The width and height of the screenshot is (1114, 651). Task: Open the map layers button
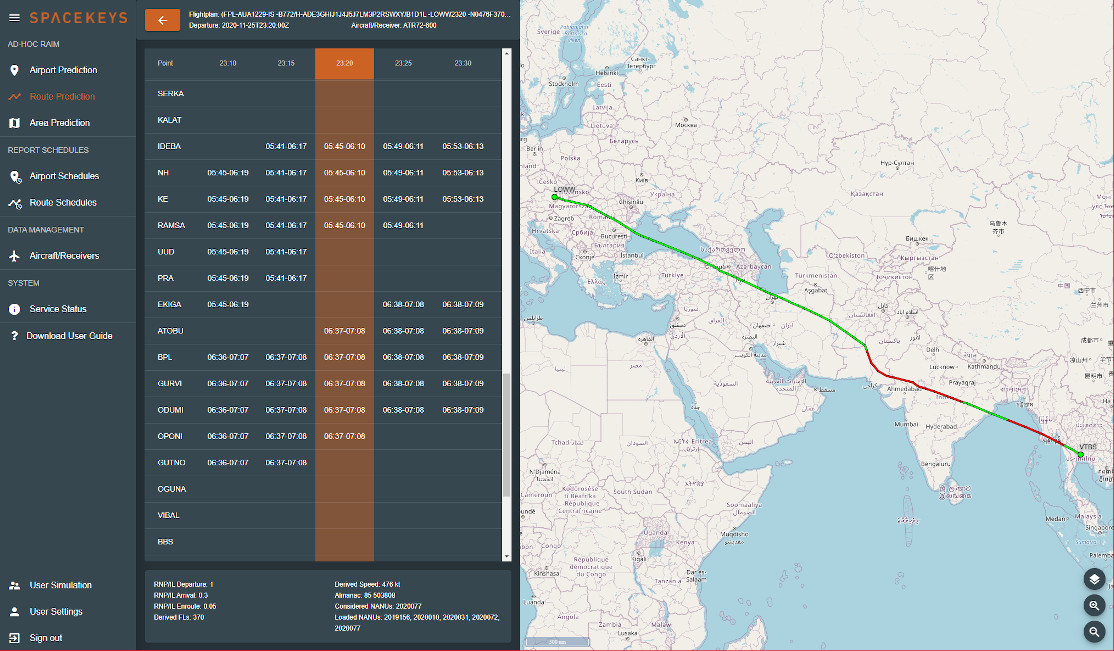[1094, 579]
